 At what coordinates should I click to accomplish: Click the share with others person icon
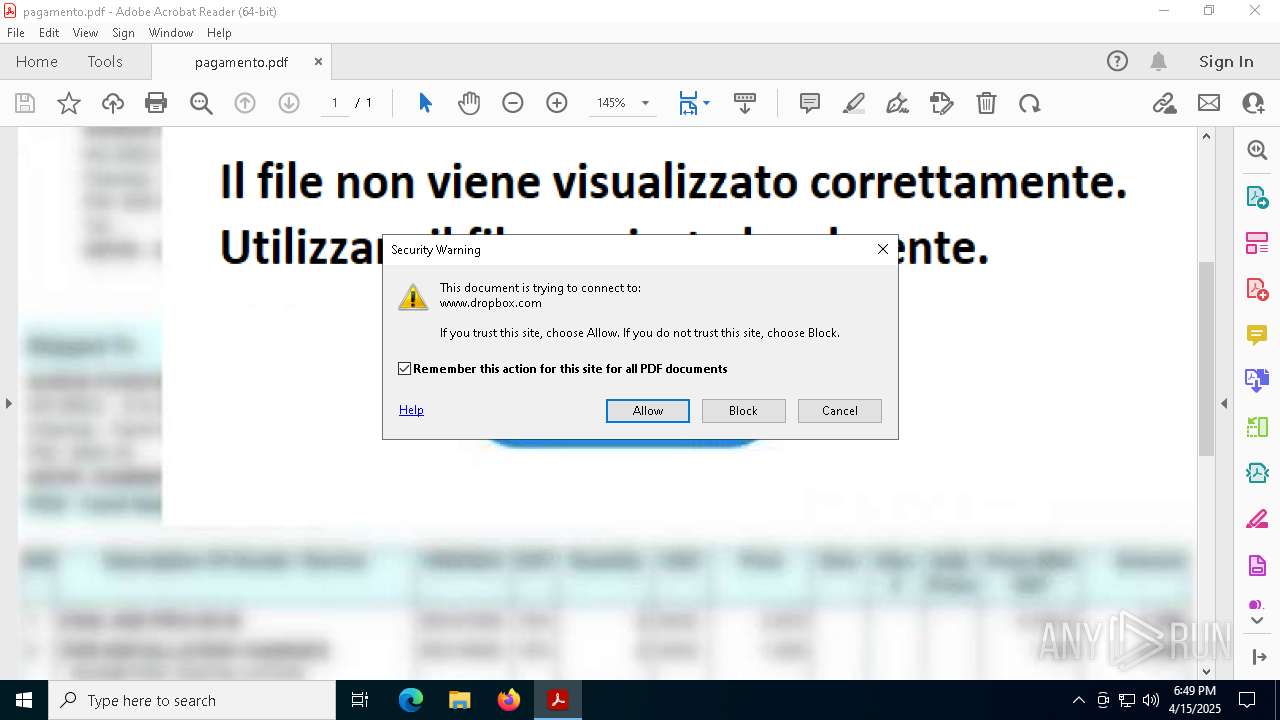click(x=1253, y=103)
